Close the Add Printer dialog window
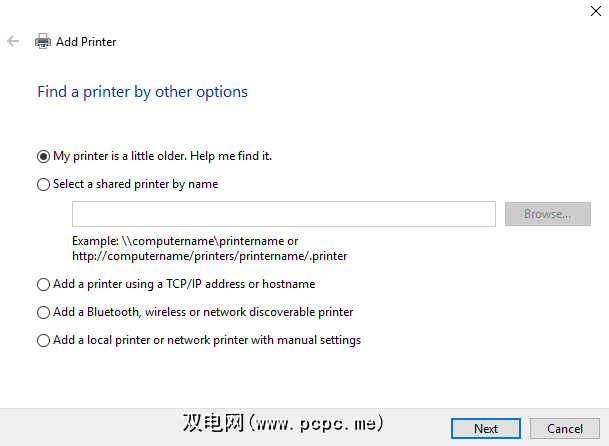The image size is (609, 446). 591,8
